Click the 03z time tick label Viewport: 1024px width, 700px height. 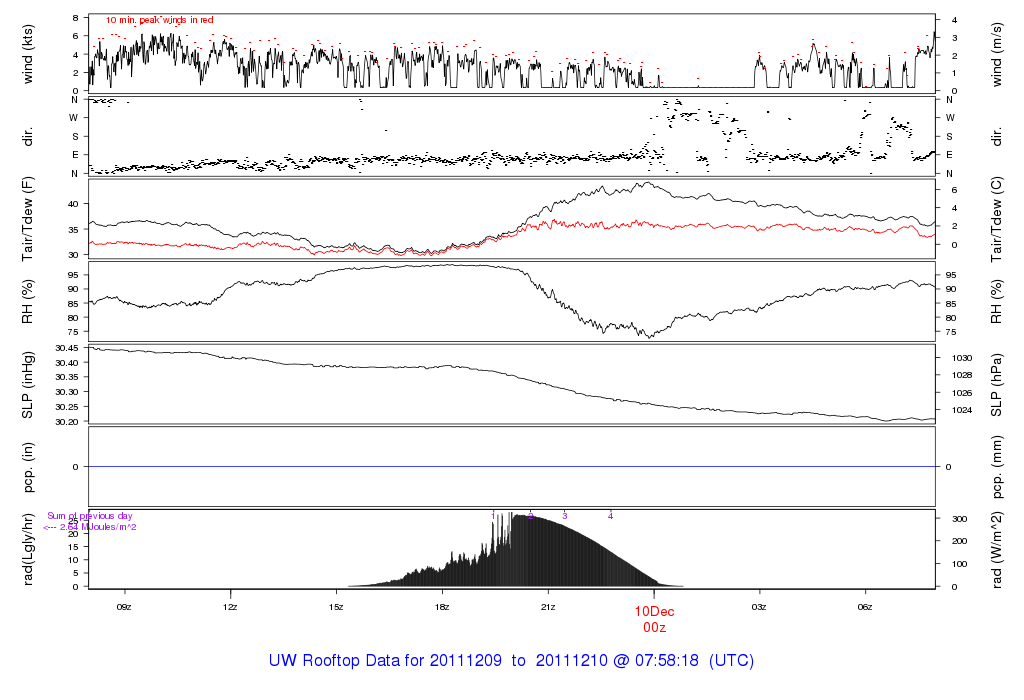(x=759, y=606)
